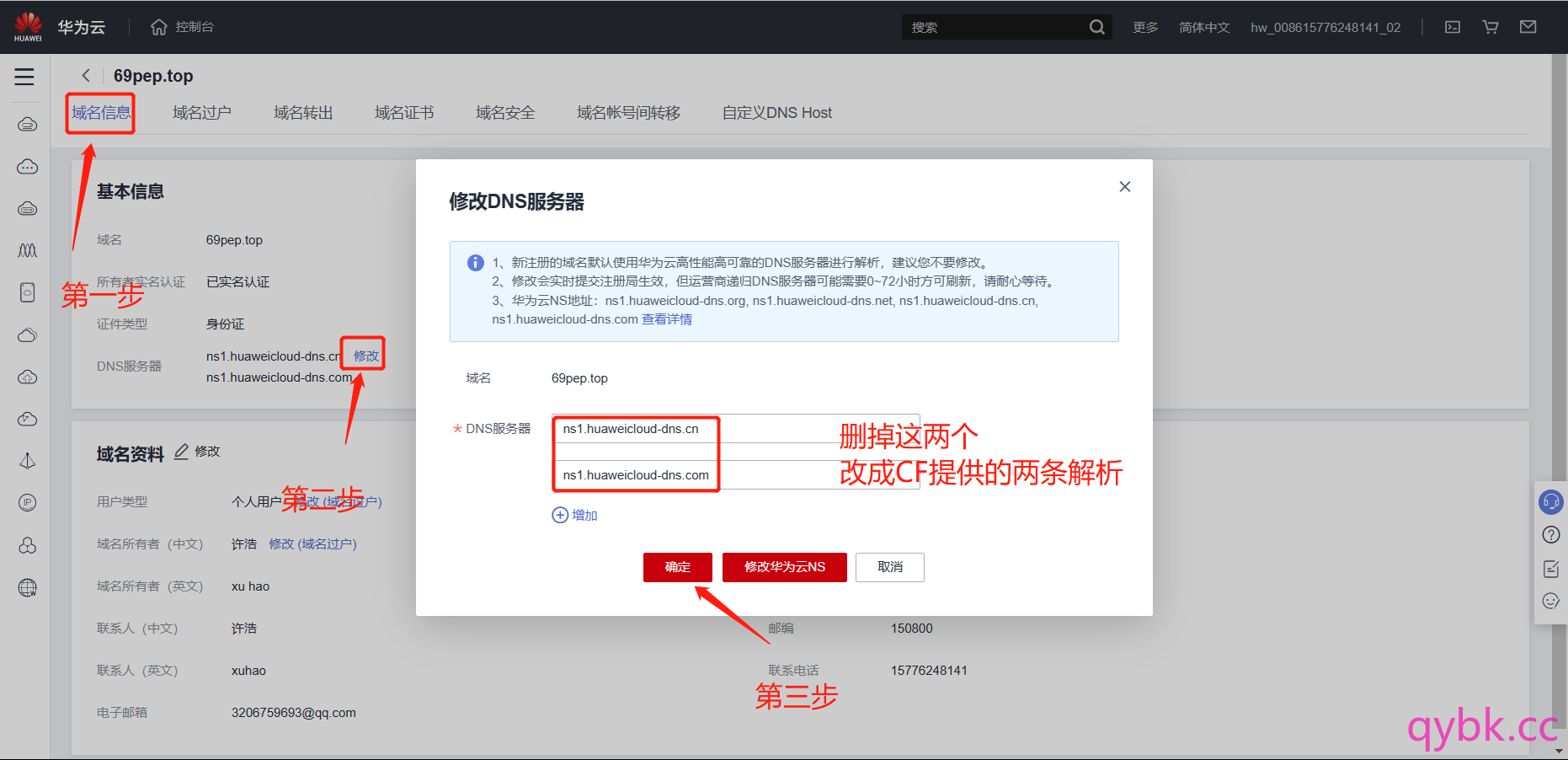This screenshot has width=1568, height=760.
Task: Open the help question mark icon
Action: pyautogui.click(x=1550, y=535)
